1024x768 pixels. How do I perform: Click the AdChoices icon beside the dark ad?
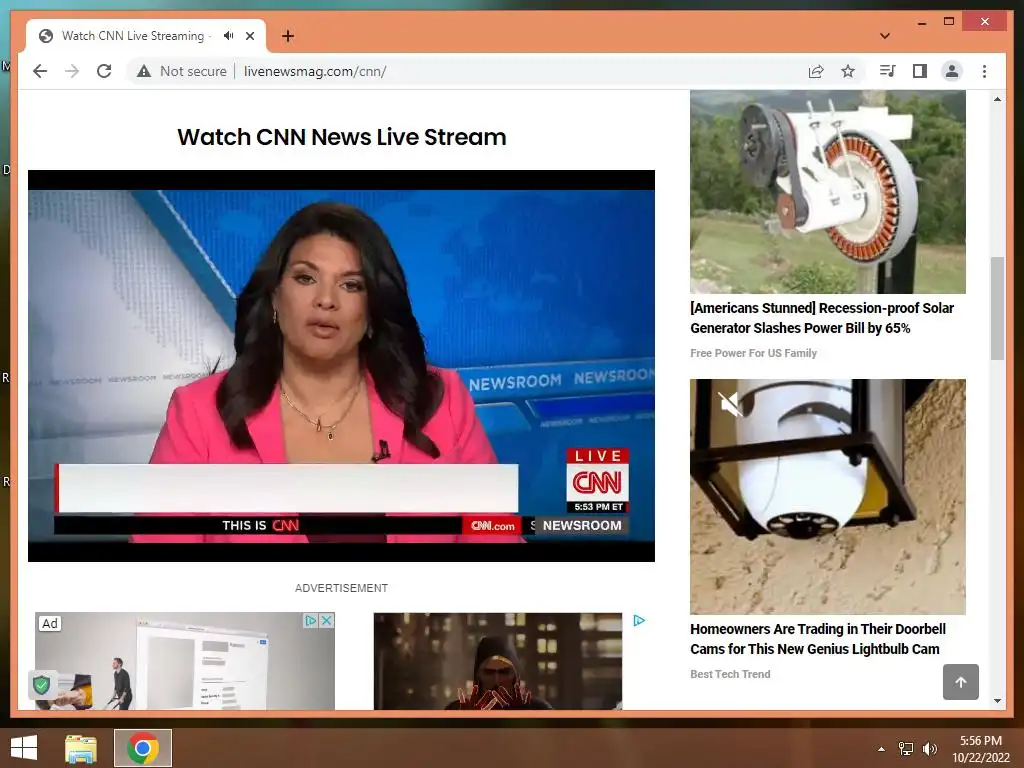click(x=639, y=620)
